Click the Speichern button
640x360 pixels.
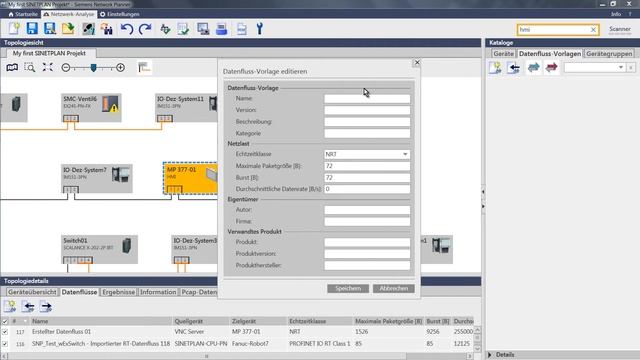[348, 288]
